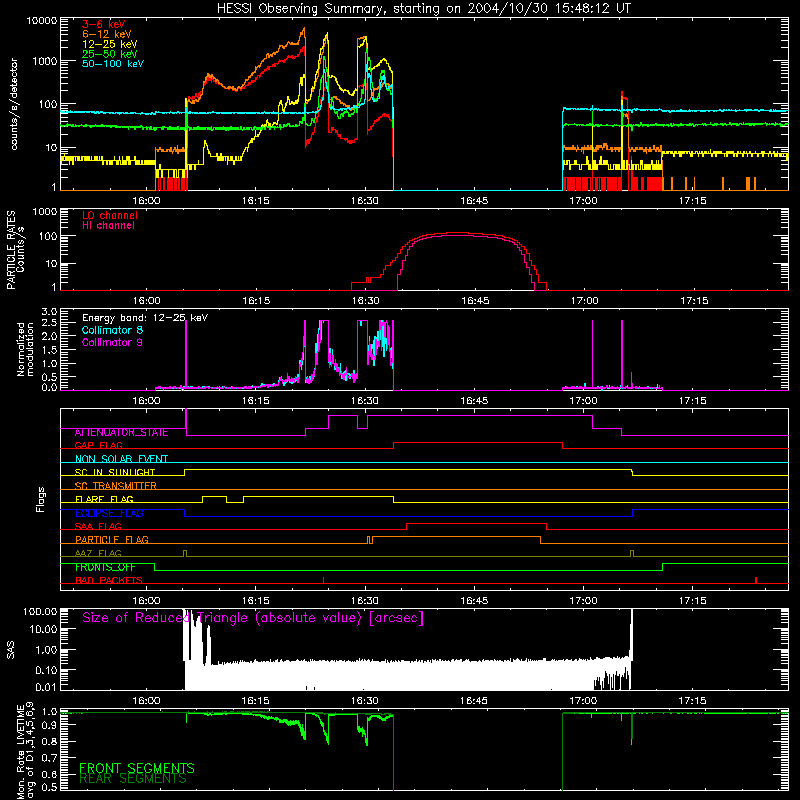Click the Flags panel axis title
800x800 pixels.
41,499
